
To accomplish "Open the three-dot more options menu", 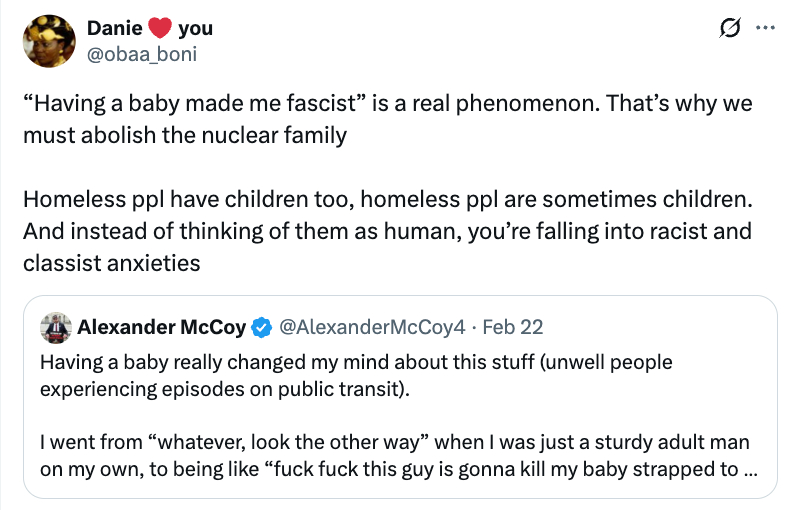I will 766,29.
